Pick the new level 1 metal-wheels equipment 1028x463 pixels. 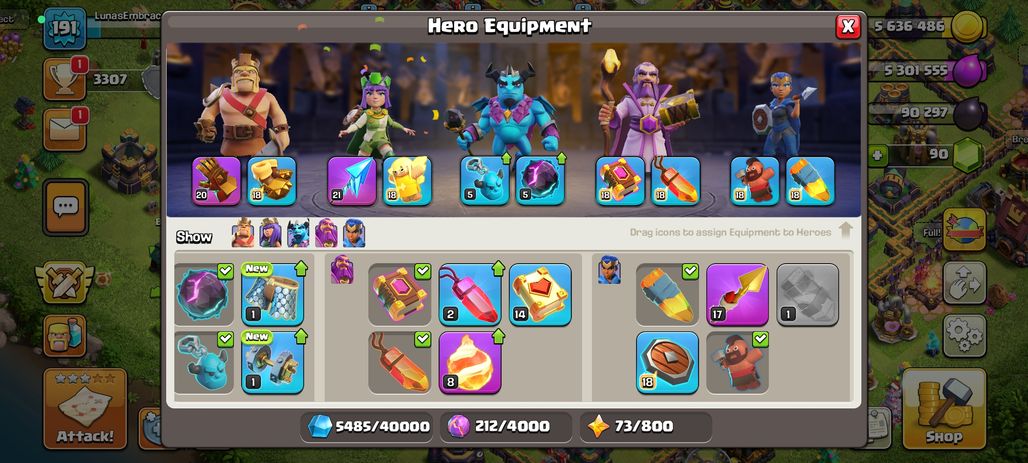[273, 363]
